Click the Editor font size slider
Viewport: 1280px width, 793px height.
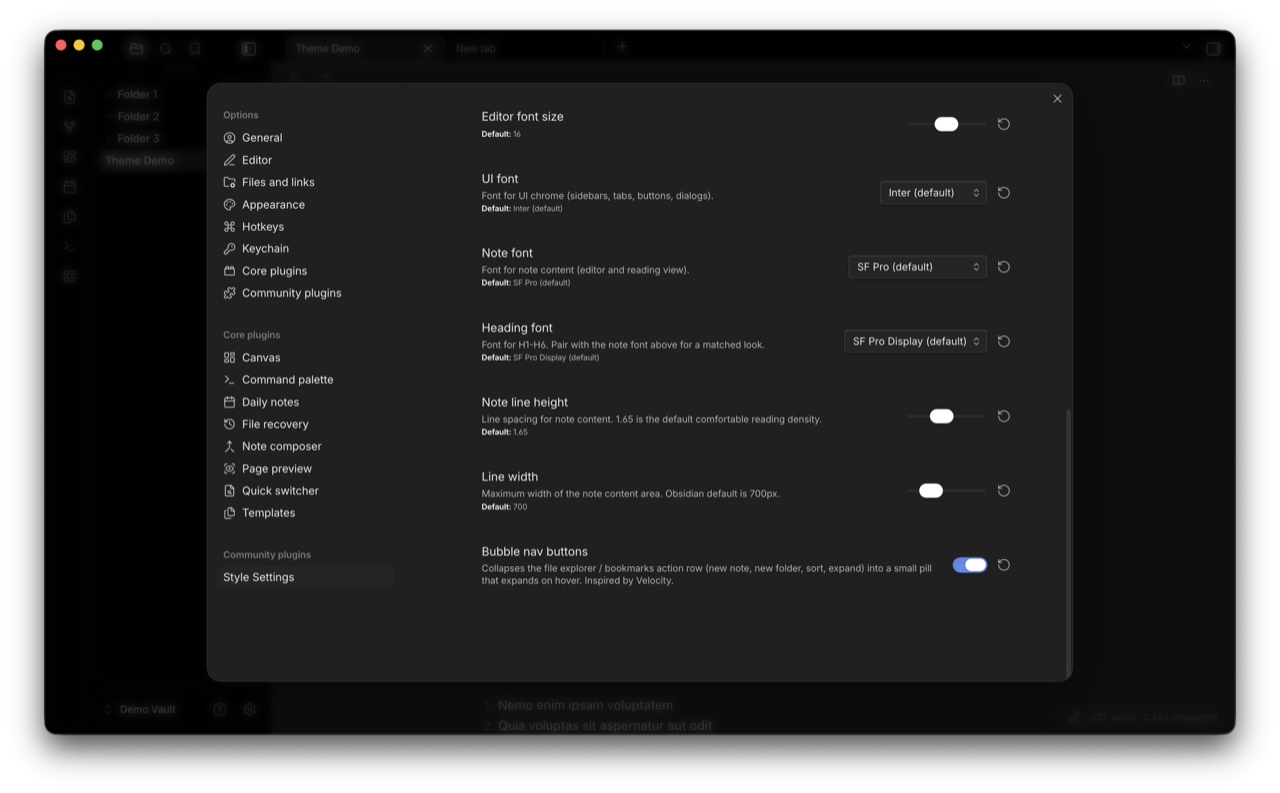point(946,124)
